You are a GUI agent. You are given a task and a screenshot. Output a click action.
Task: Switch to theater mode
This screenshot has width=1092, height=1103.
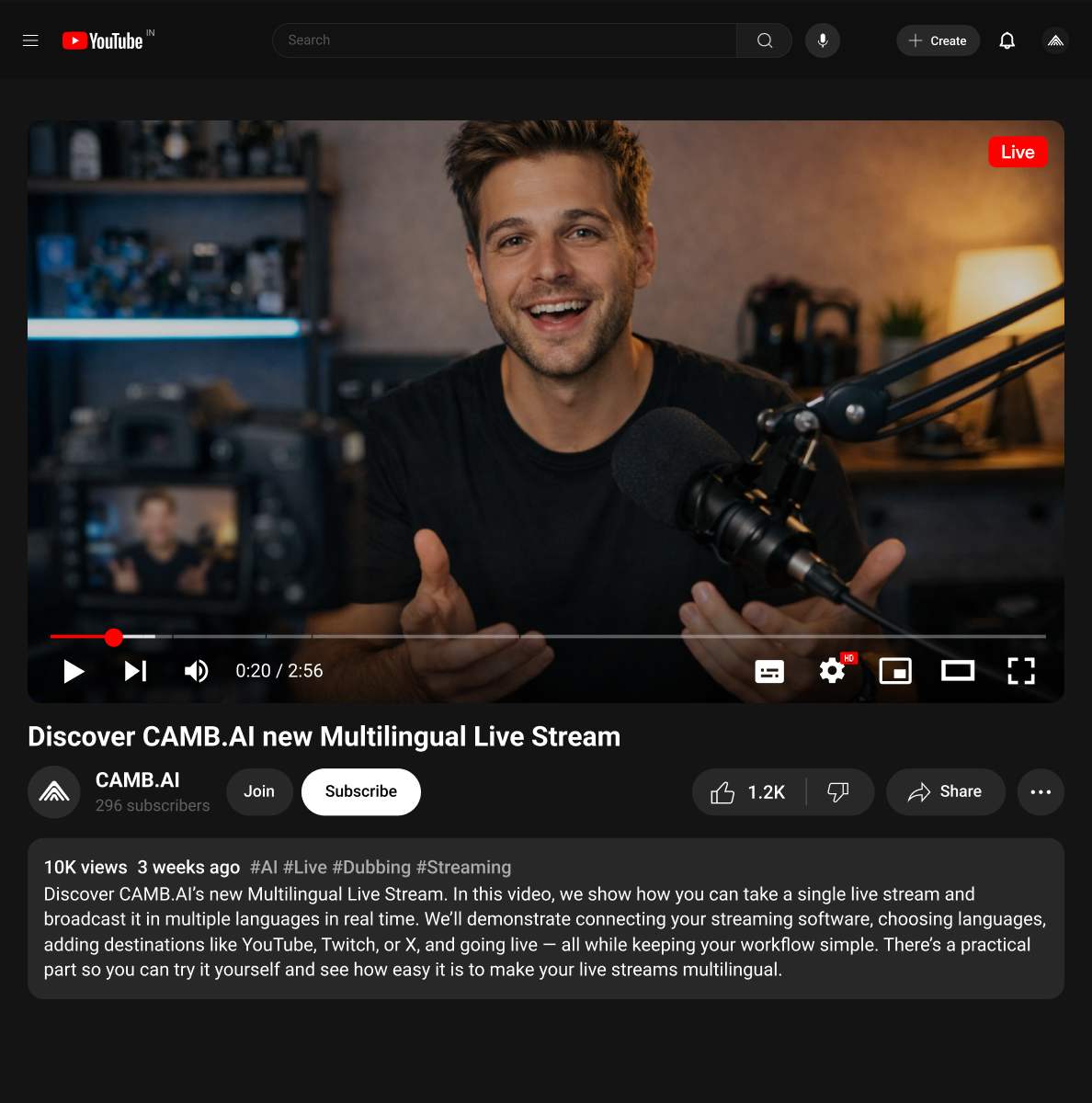[x=958, y=671]
